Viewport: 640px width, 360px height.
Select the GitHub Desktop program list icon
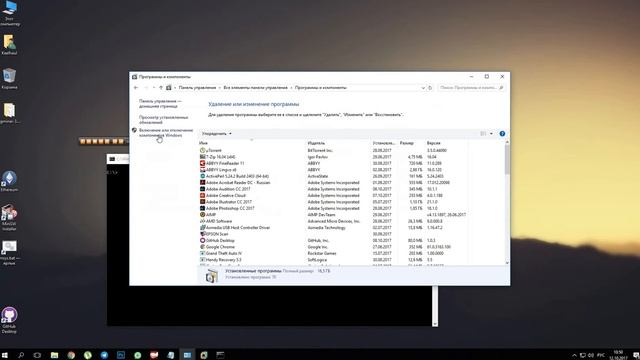tap(202, 240)
